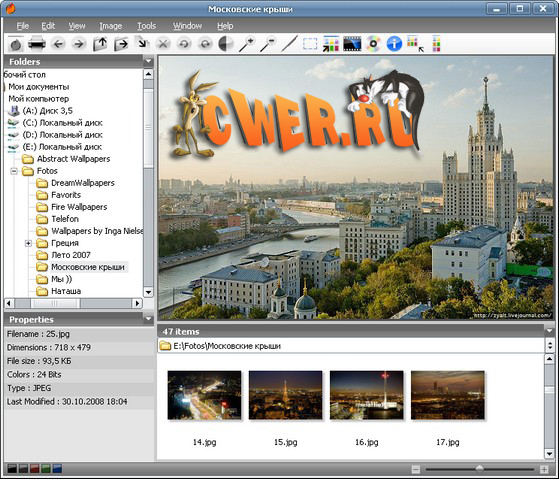Select the dark gray swatch in status bar
Viewport: 559px width, 479px height.
(24, 469)
